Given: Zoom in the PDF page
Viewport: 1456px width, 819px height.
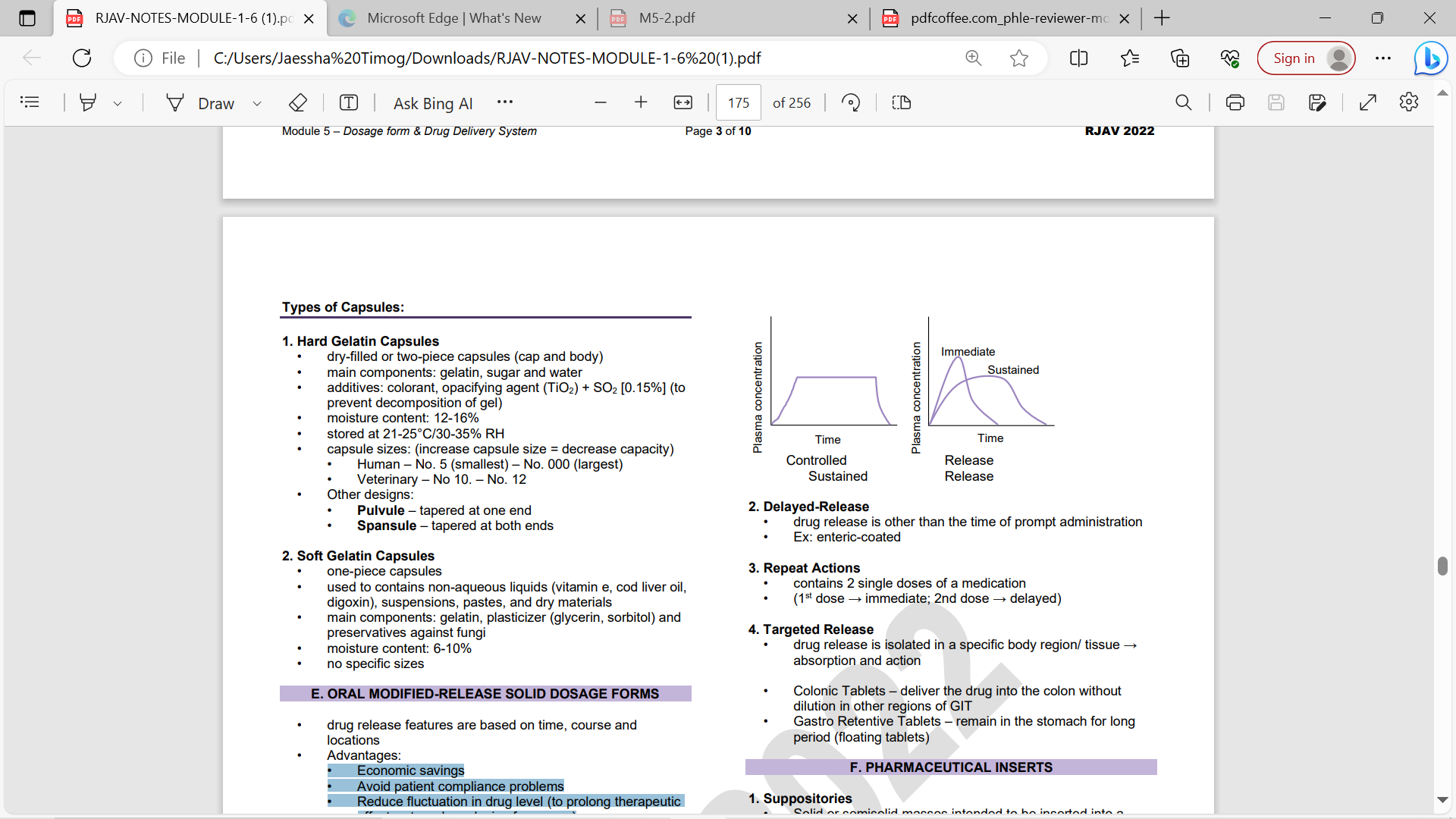Looking at the screenshot, I should pyautogui.click(x=641, y=102).
